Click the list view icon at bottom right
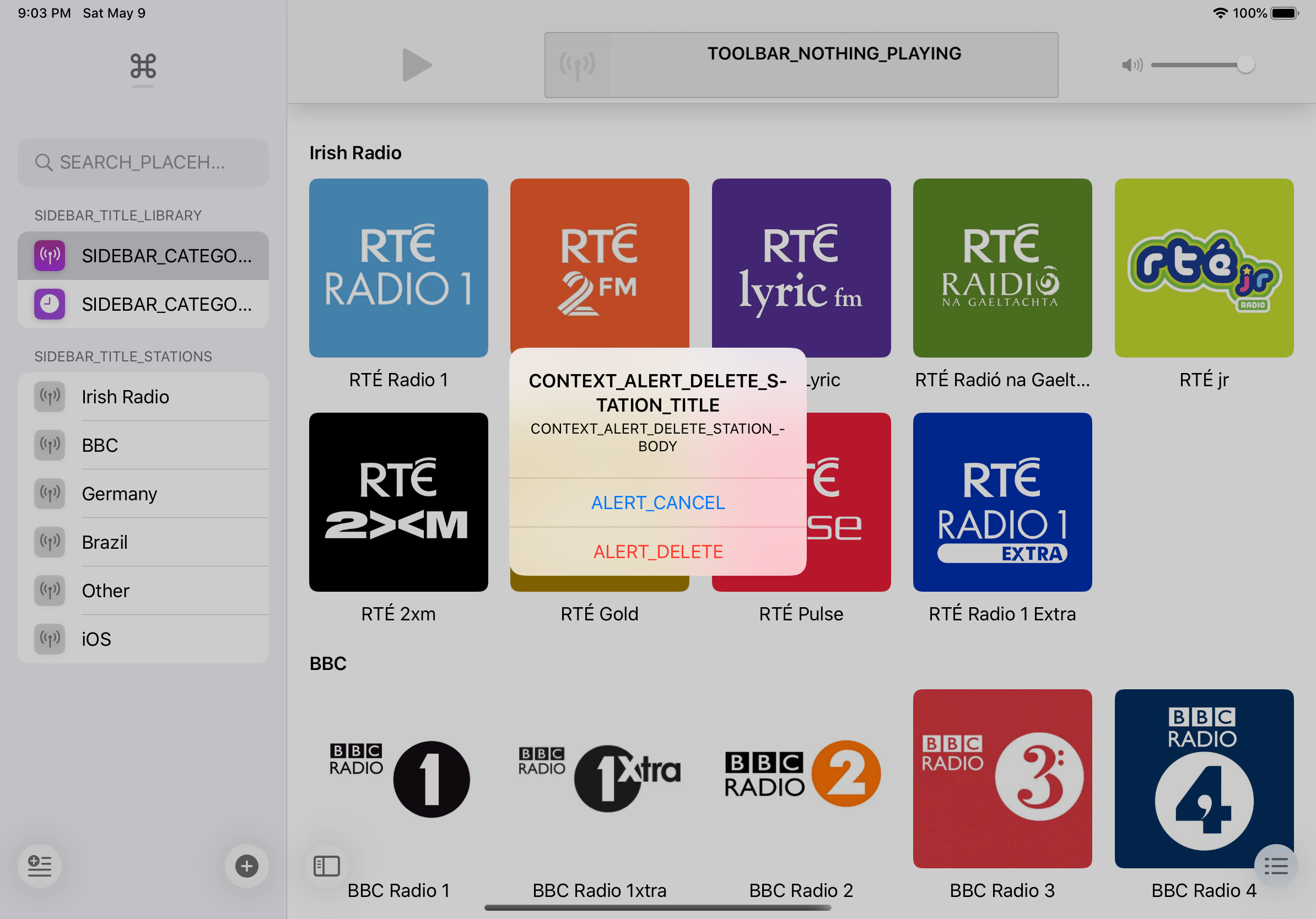Image resolution: width=1316 pixels, height=919 pixels. click(1275, 865)
